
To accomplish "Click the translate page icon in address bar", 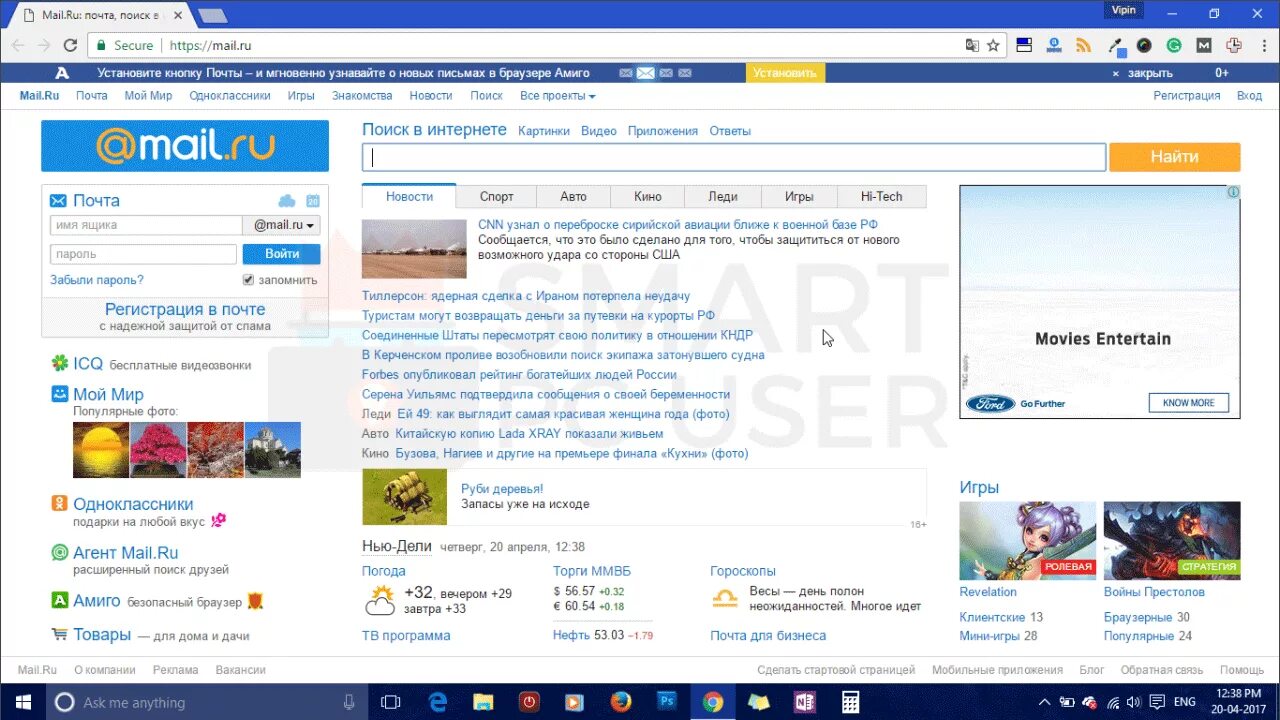I will point(972,45).
